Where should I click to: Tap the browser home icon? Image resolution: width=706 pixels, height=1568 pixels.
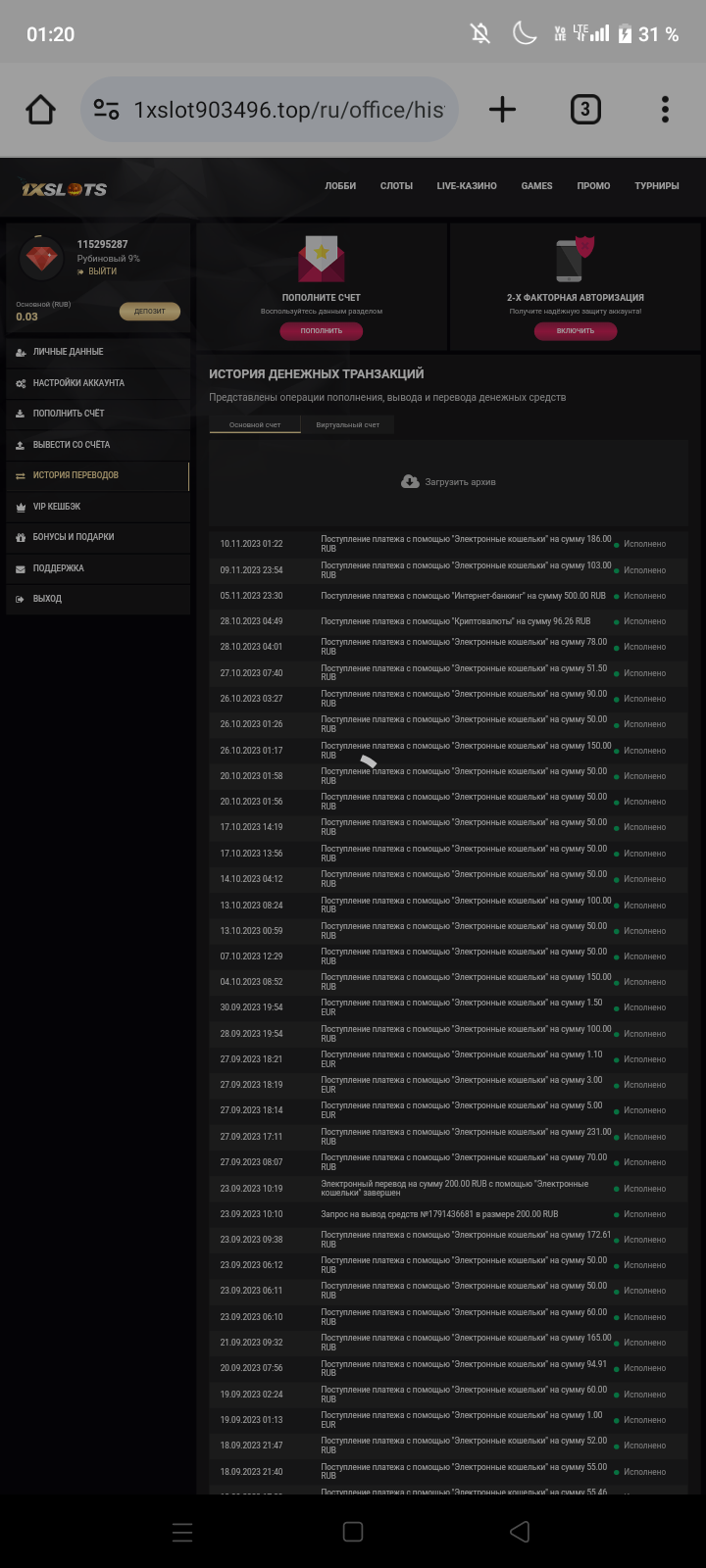(x=41, y=110)
